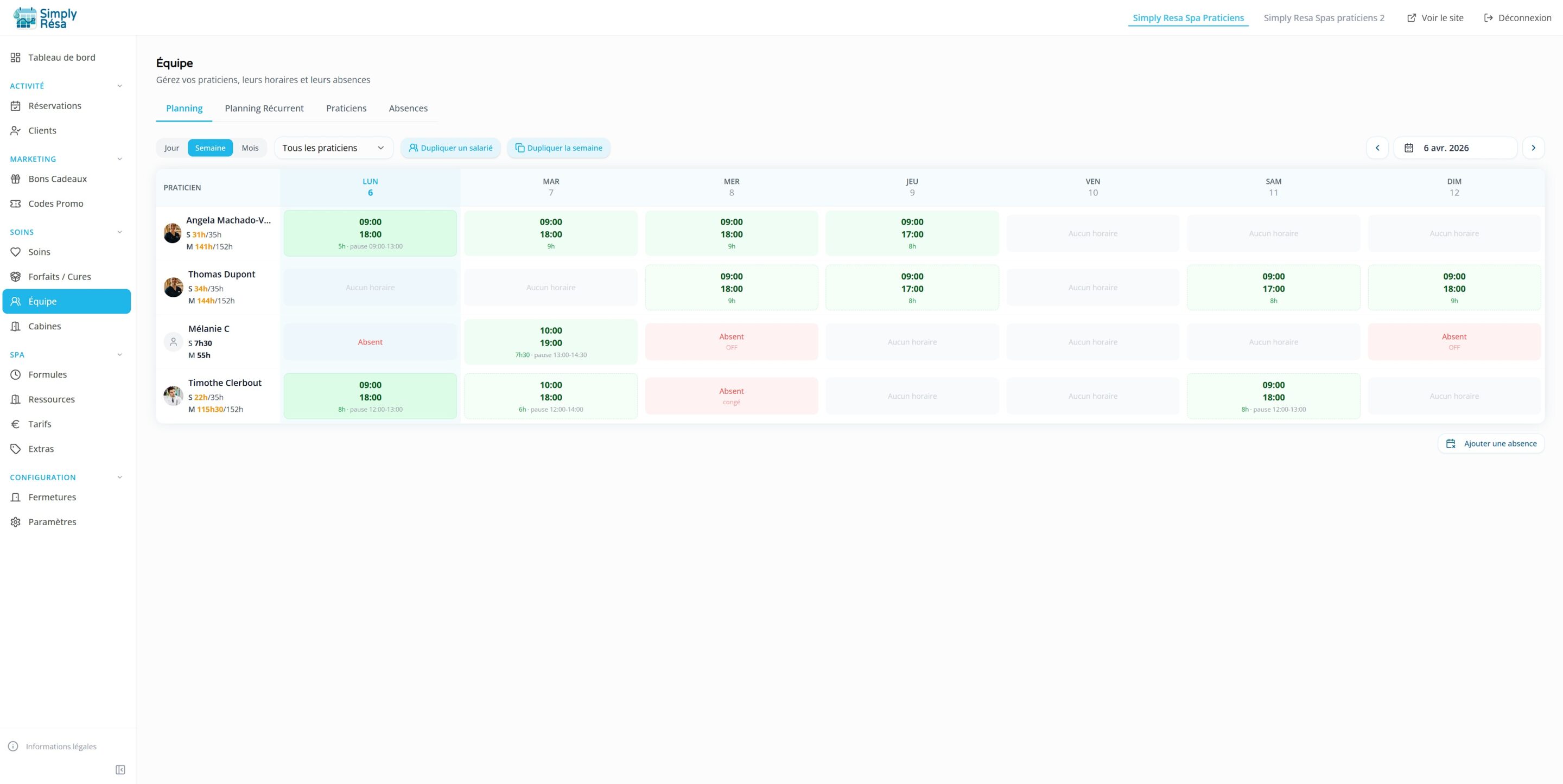Switch schedule view to Mois
The width and height of the screenshot is (1563, 784).
tap(250, 148)
